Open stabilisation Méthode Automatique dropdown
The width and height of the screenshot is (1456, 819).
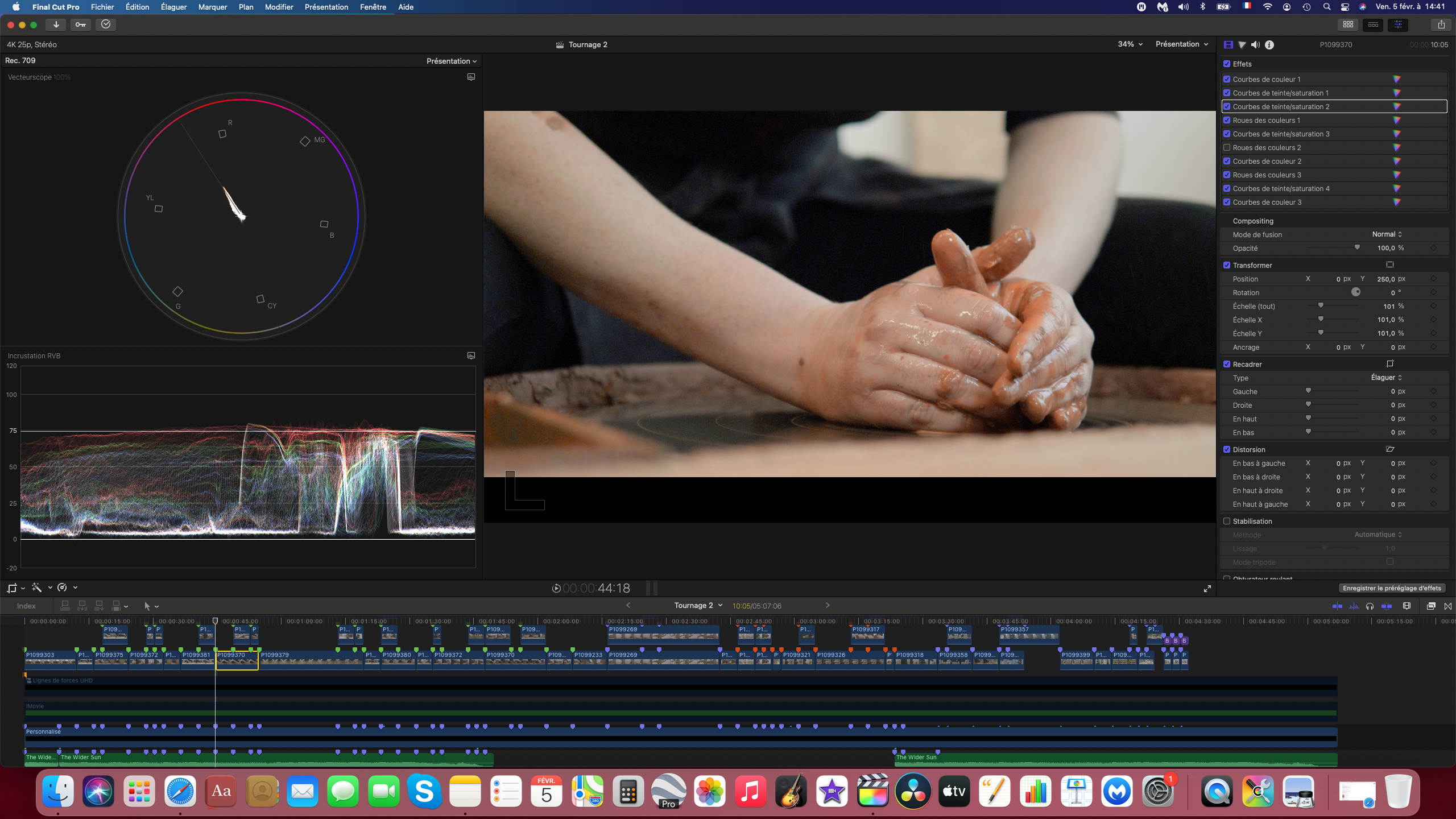tap(1378, 535)
